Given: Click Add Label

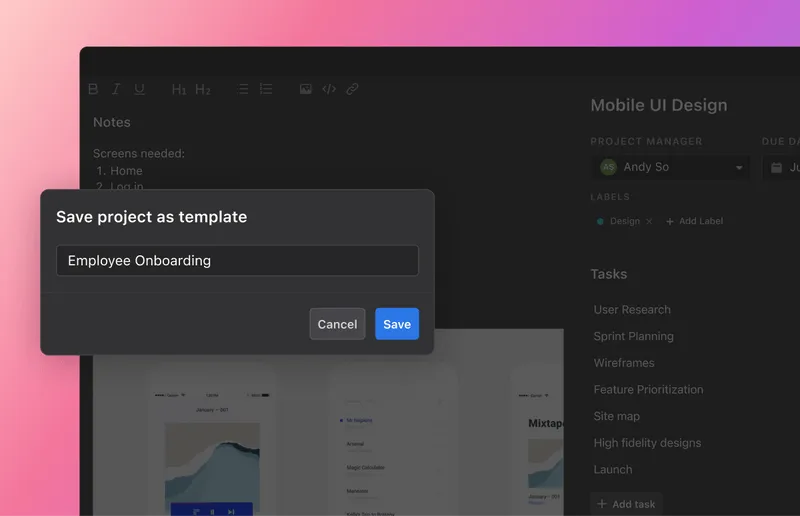Looking at the screenshot, I should point(694,221).
